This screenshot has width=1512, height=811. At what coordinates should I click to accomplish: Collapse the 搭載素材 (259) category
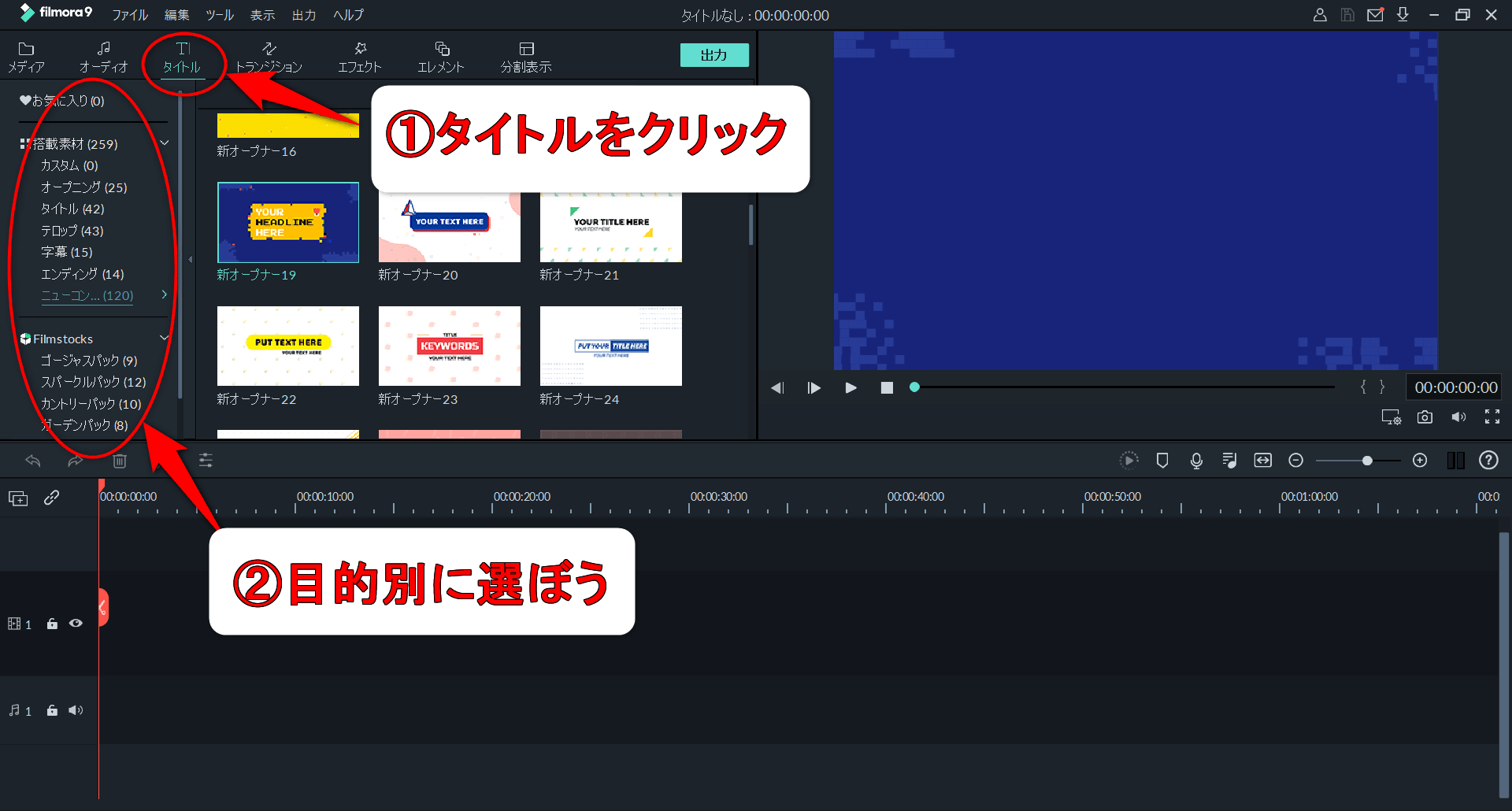tap(165, 143)
